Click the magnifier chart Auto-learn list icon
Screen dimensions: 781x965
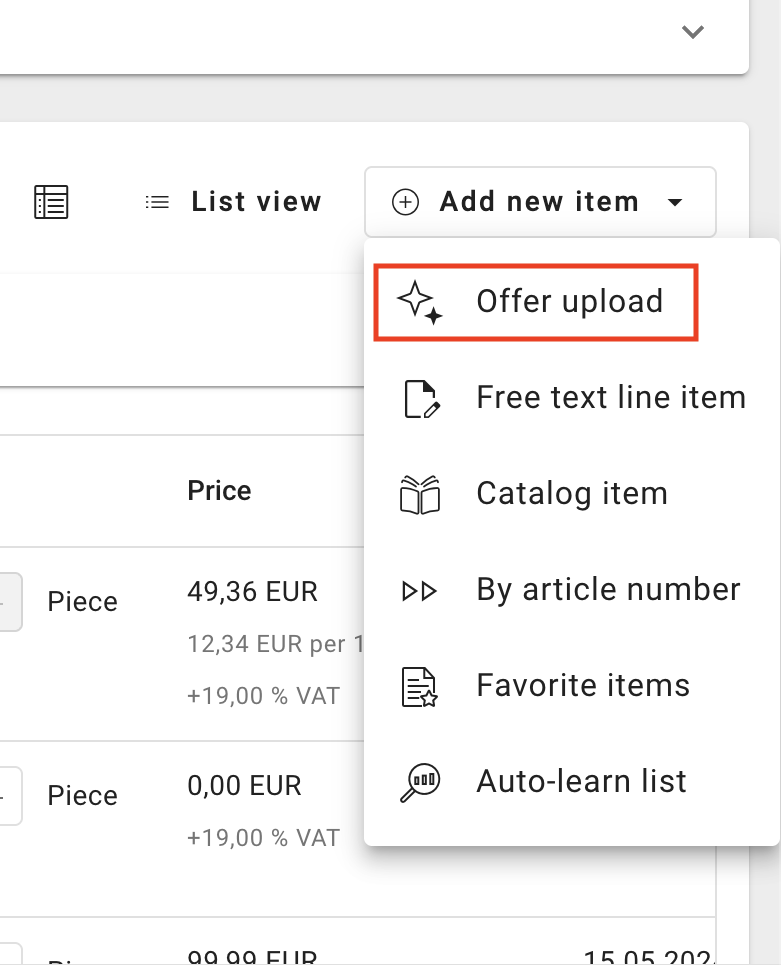click(420, 782)
